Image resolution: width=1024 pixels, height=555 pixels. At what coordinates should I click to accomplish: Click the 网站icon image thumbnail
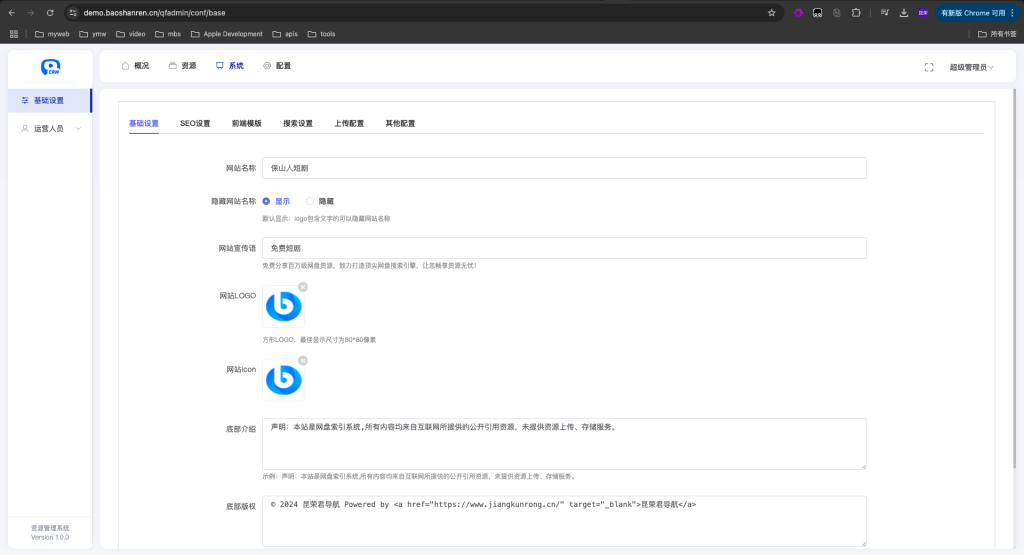click(283, 380)
